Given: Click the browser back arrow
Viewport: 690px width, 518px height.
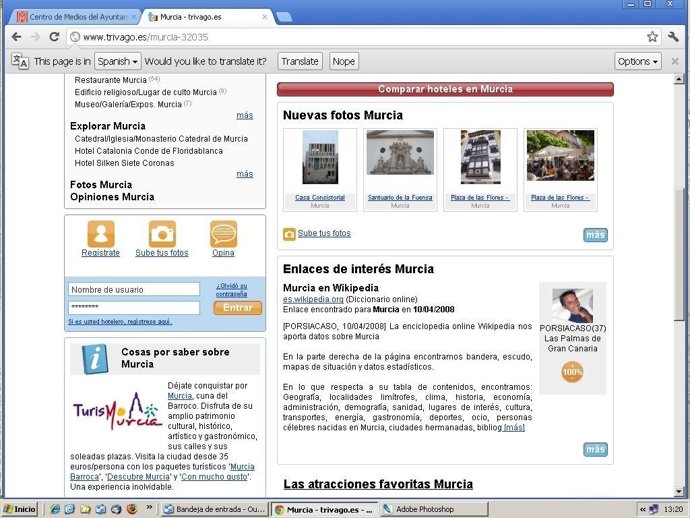Looking at the screenshot, I should coord(16,37).
